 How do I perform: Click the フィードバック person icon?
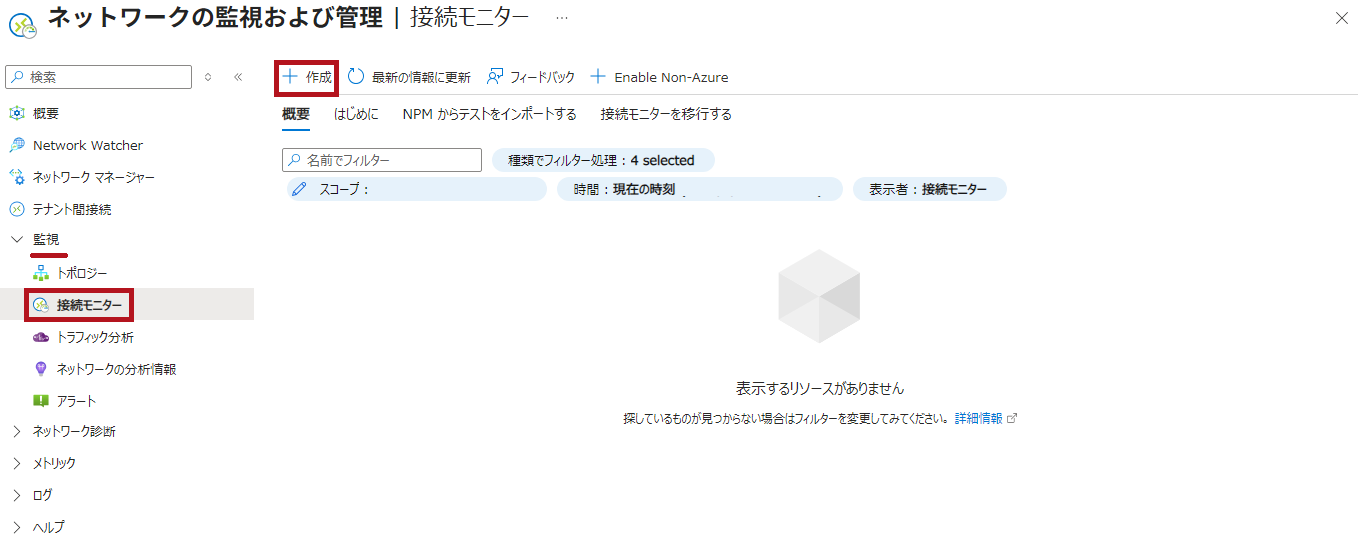coord(495,77)
